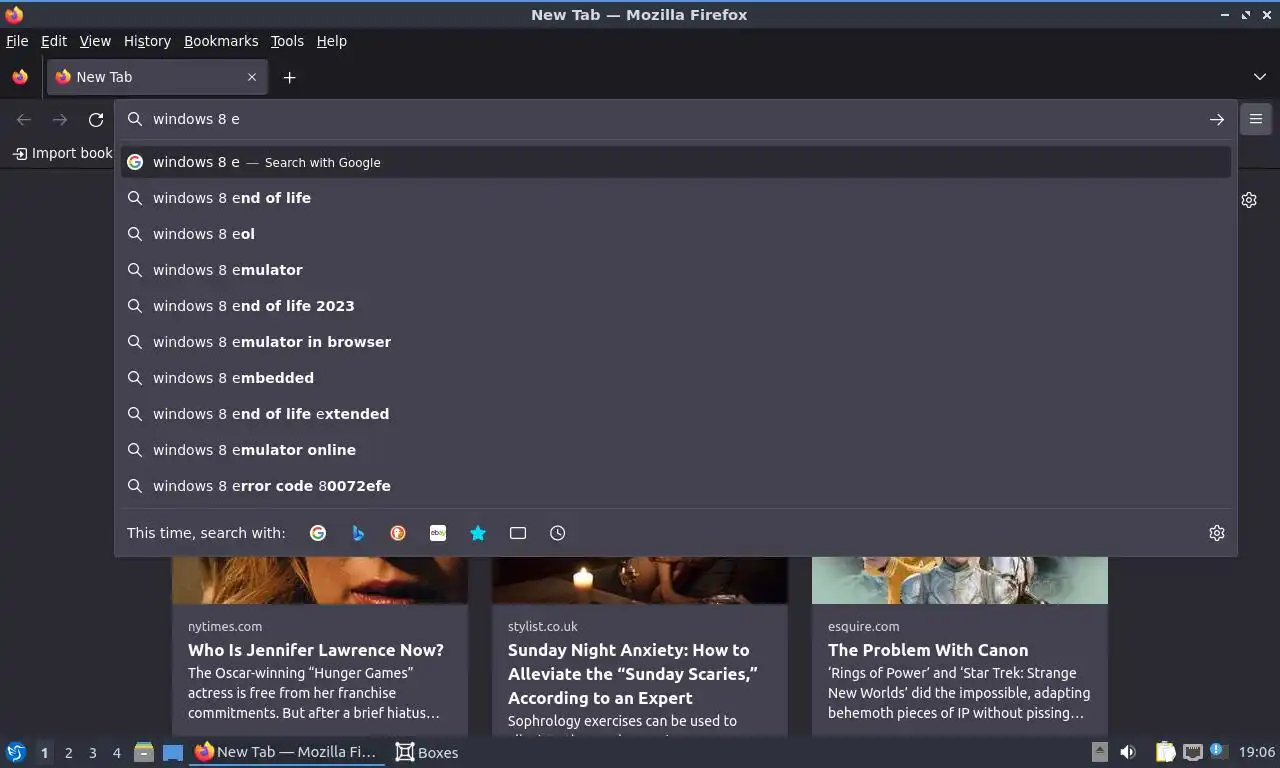Viewport: 1280px width, 768px height.
Task: Choose 'windows 8 e — Search with Google'
Action: (x=676, y=162)
